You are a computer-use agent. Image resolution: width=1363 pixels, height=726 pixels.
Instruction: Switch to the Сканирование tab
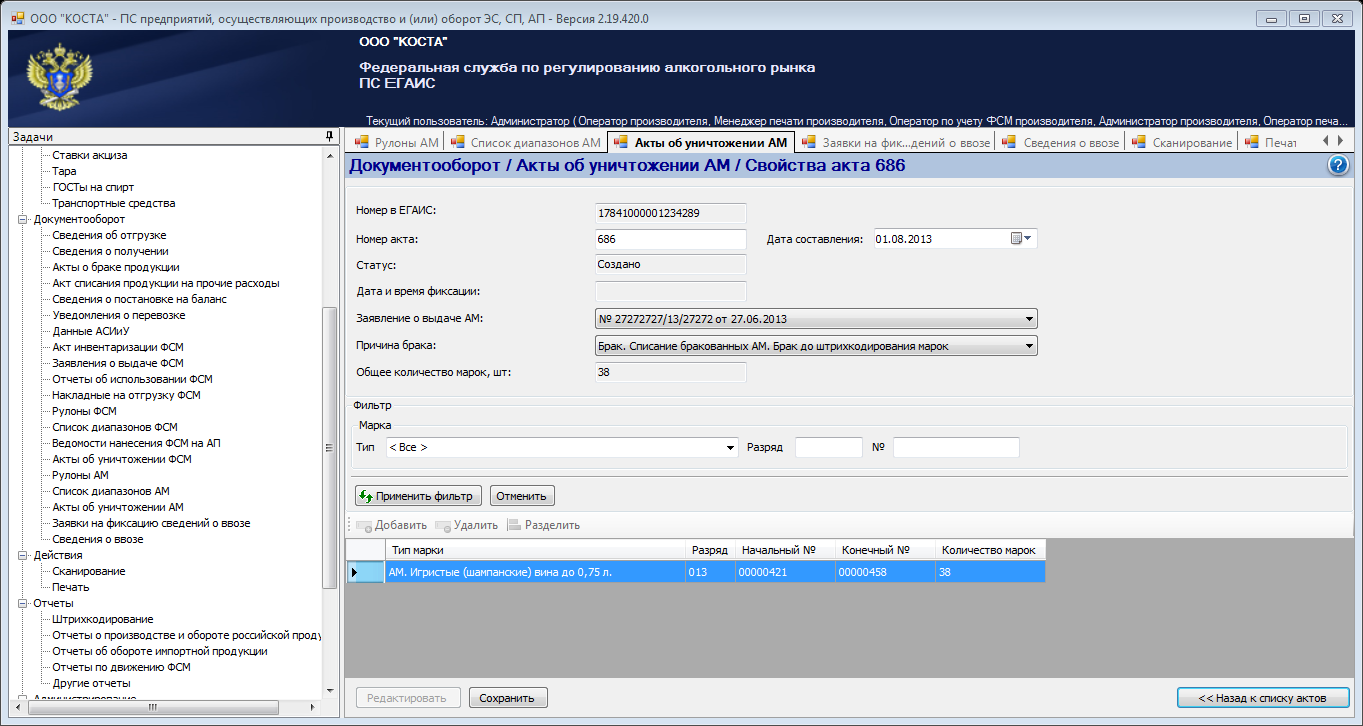pos(1181,143)
